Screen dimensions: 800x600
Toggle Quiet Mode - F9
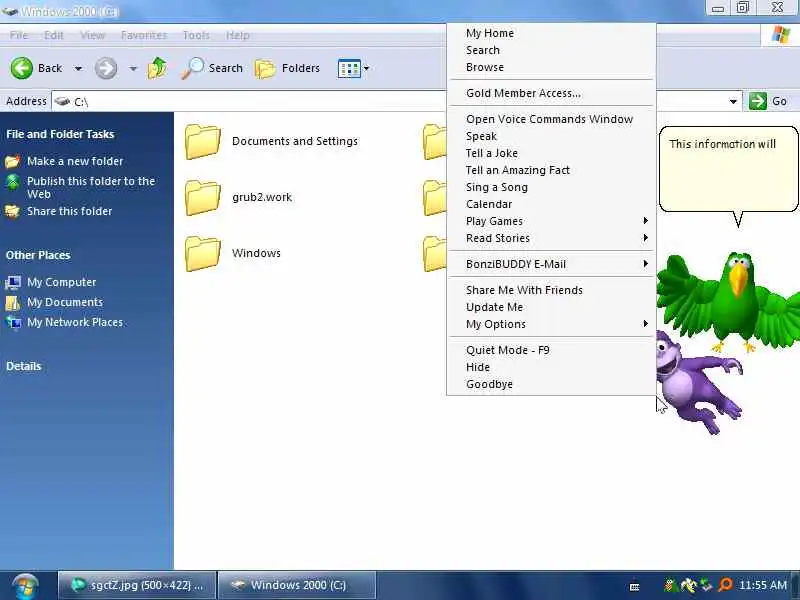click(508, 350)
